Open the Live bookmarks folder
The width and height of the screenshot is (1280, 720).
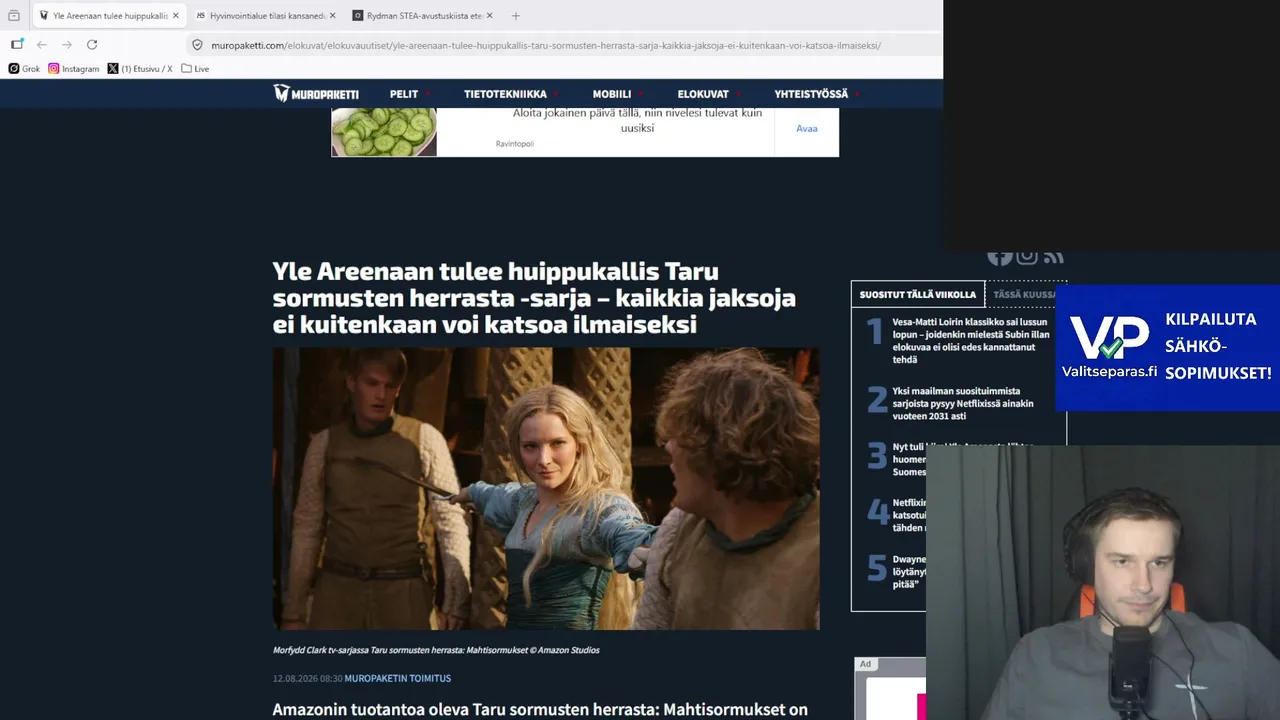pyautogui.click(x=195, y=69)
